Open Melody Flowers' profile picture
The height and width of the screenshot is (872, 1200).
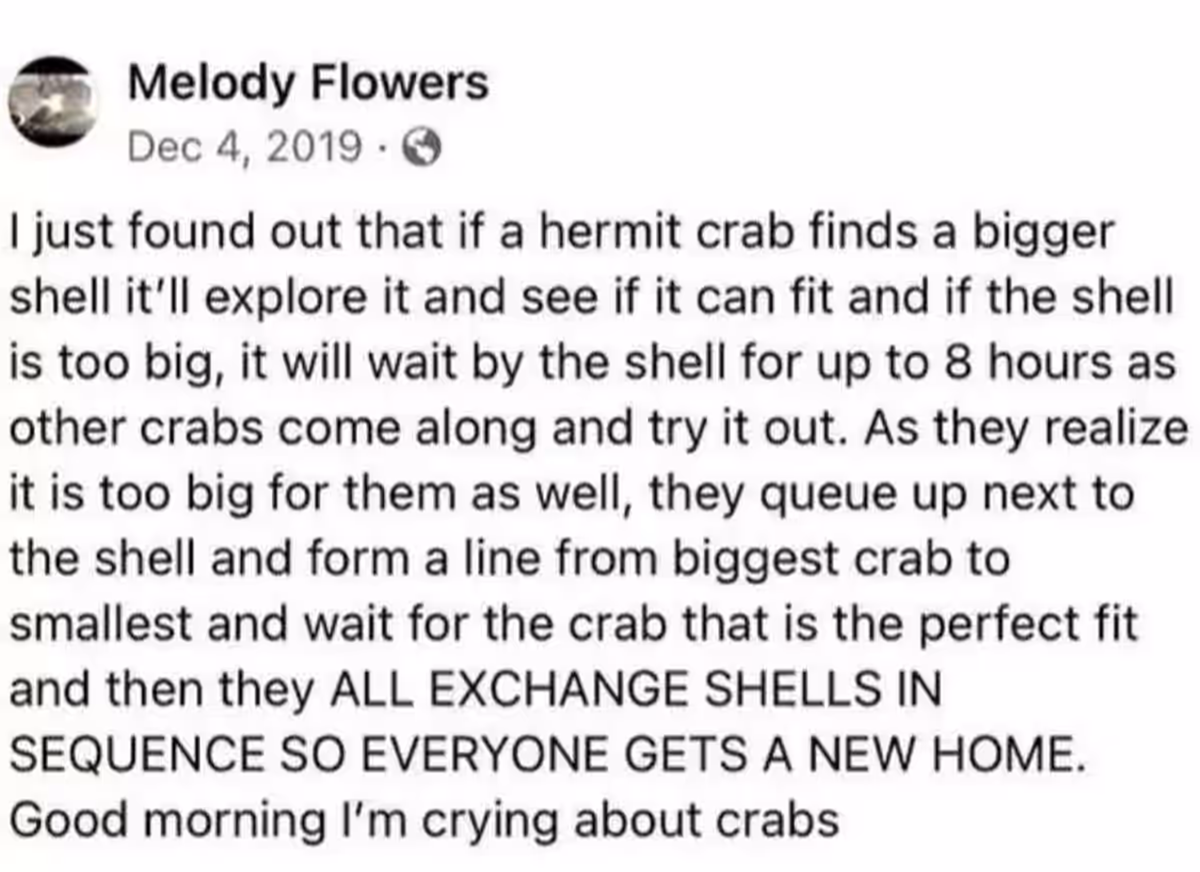click(54, 102)
